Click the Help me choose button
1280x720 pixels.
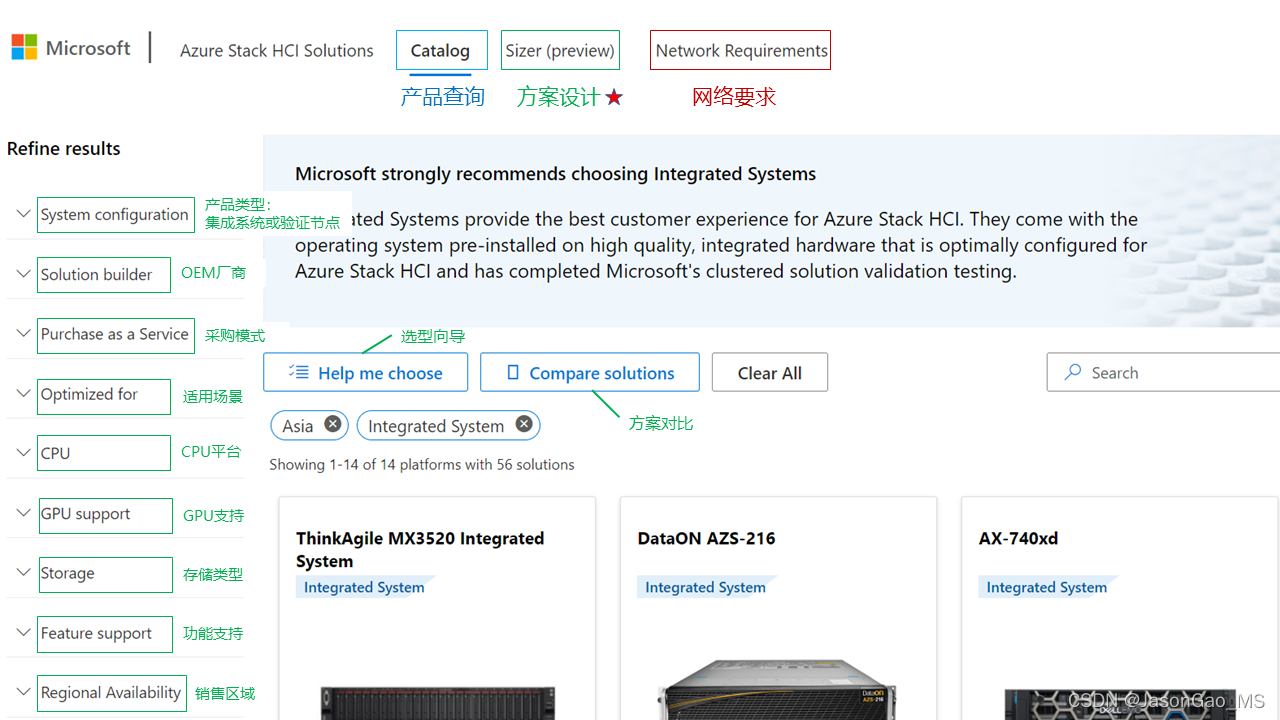click(365, 372)
